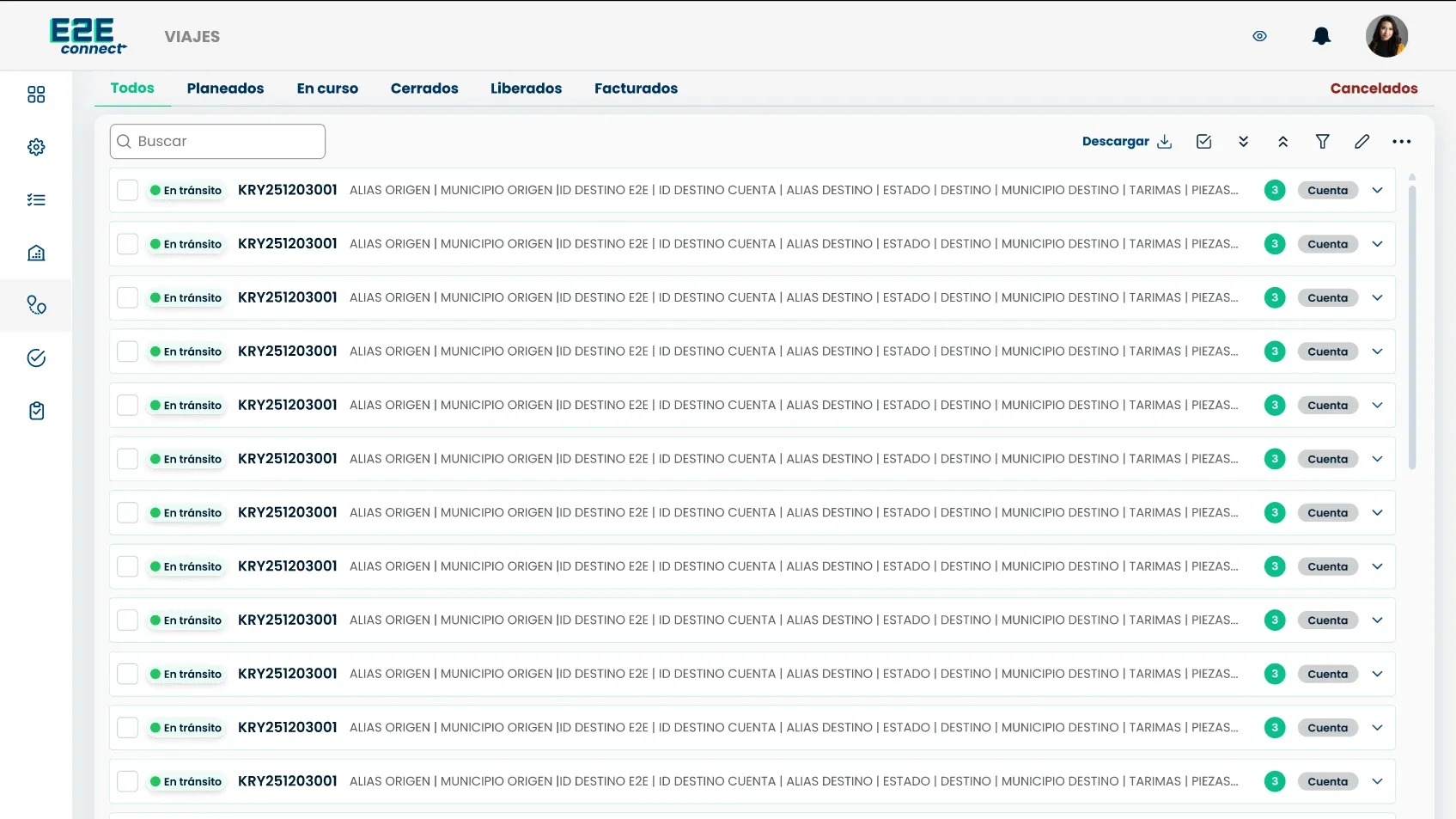This screenshot has width=1456, height=819.
Task: Switch to the Cancelados tab
Action: [x=1374, y=88]
